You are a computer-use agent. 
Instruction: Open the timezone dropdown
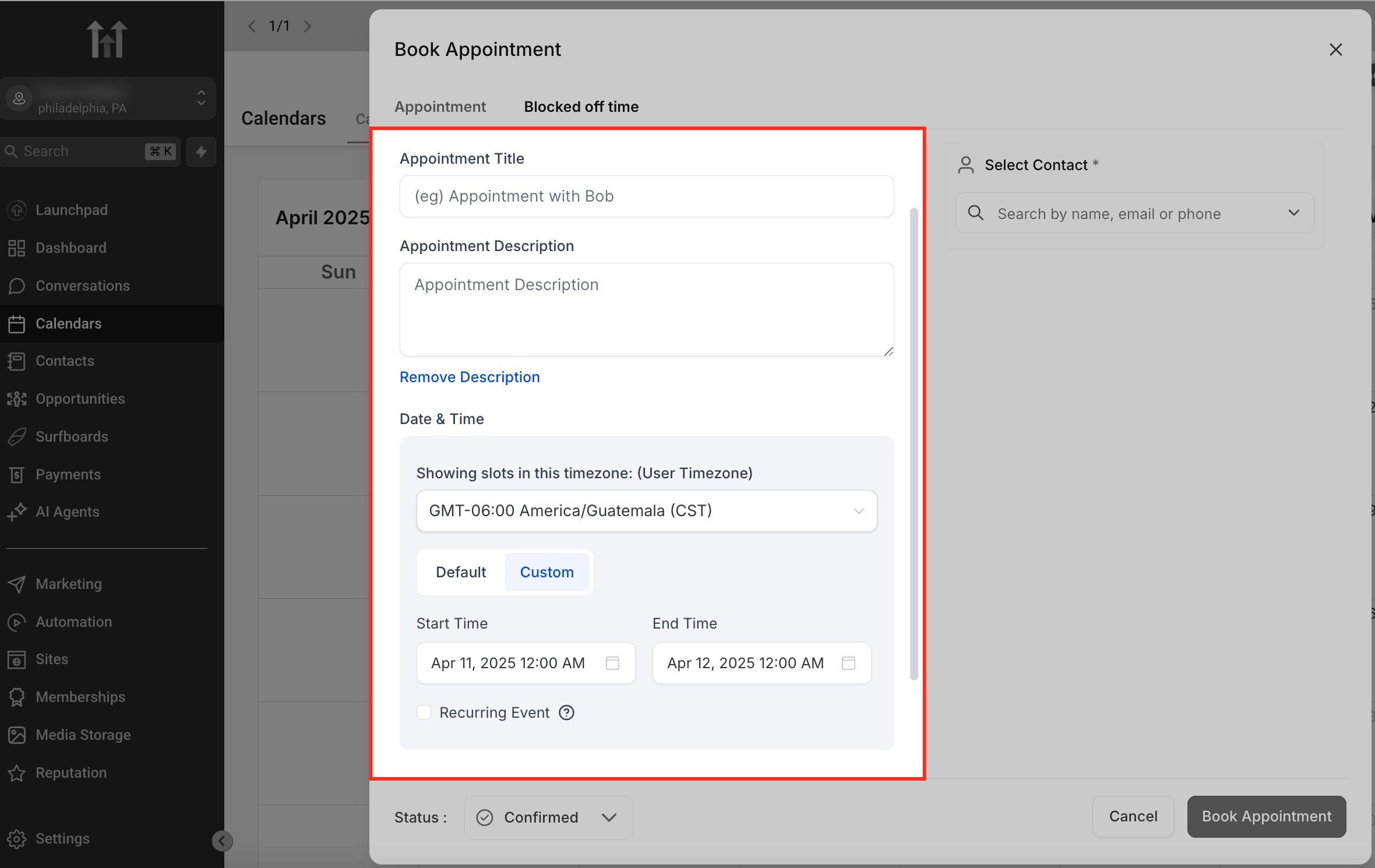(646, 511)
